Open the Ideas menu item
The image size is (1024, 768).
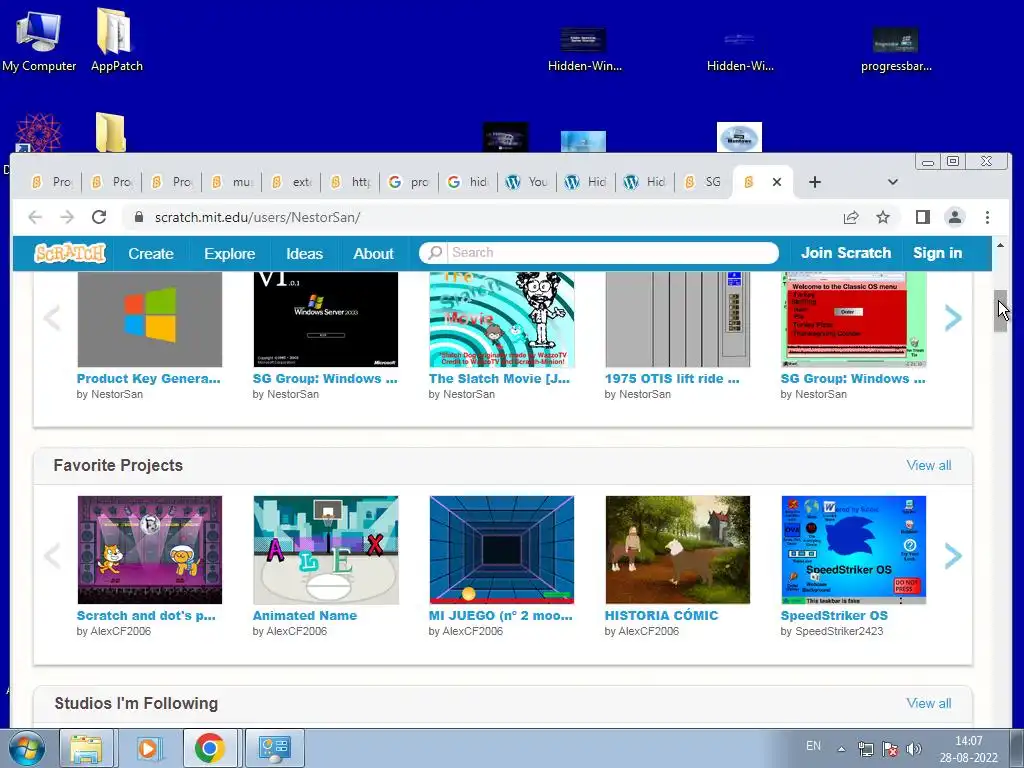pyautogui.click(x=304, y=253)
